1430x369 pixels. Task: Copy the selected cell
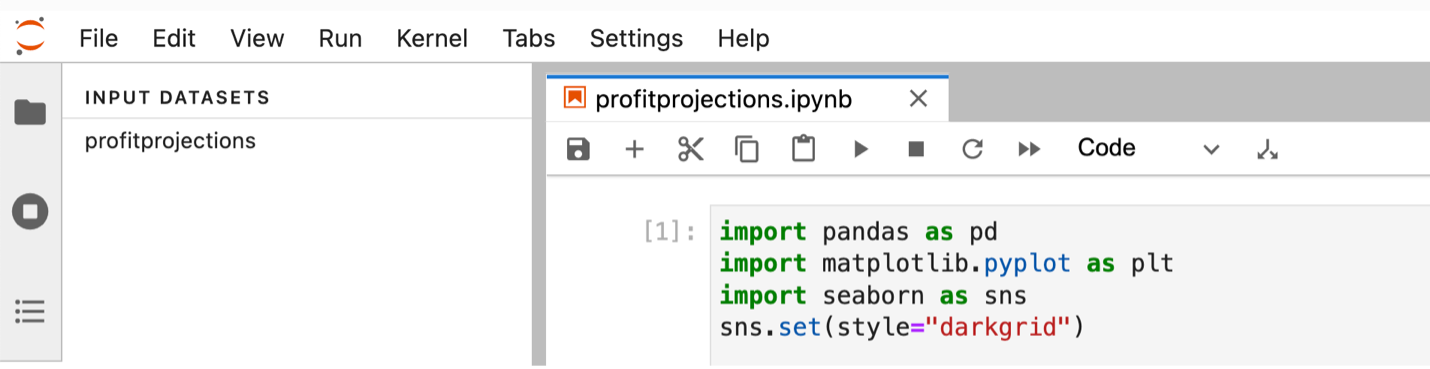click(746, 149)
